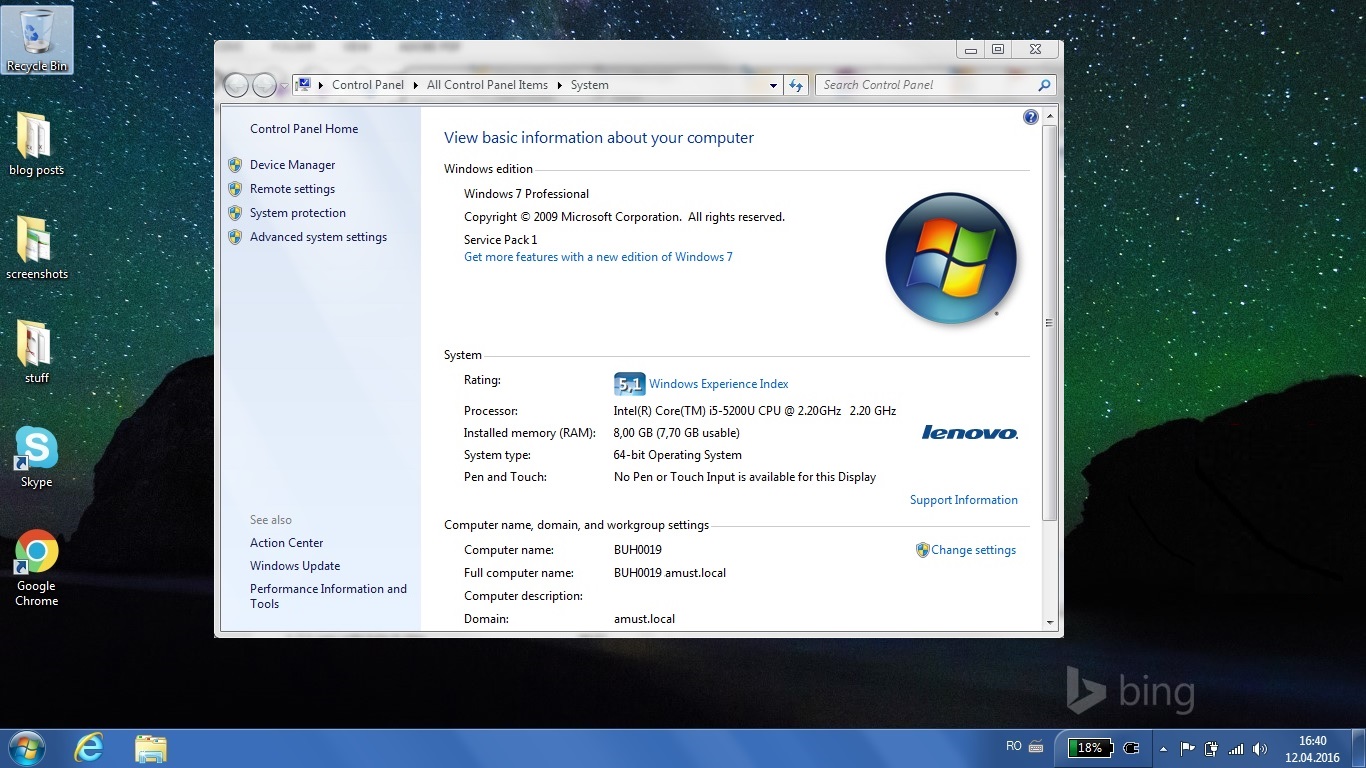Click All Control Panel Items breadcrumb
Screen dimensions: 1366x768
[487, 85]
